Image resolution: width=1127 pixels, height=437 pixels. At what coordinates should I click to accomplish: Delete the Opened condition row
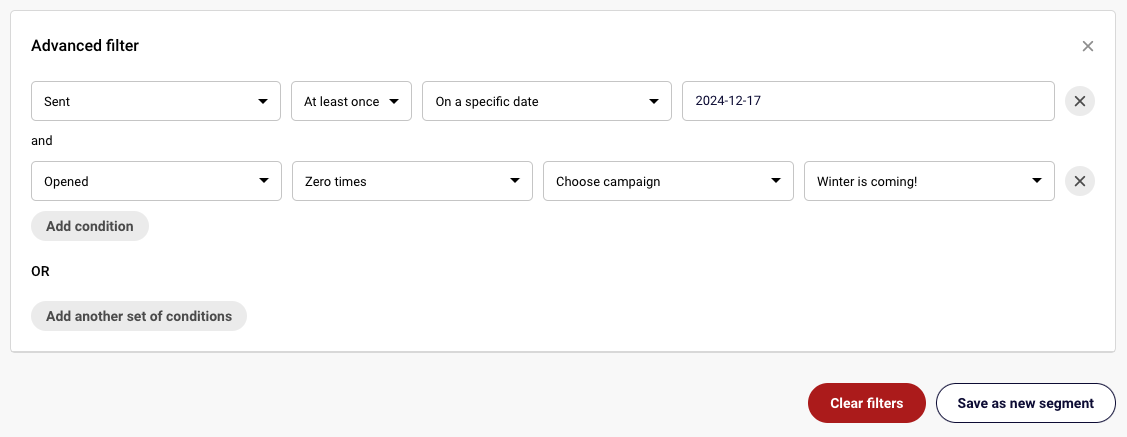point(1079,181)
